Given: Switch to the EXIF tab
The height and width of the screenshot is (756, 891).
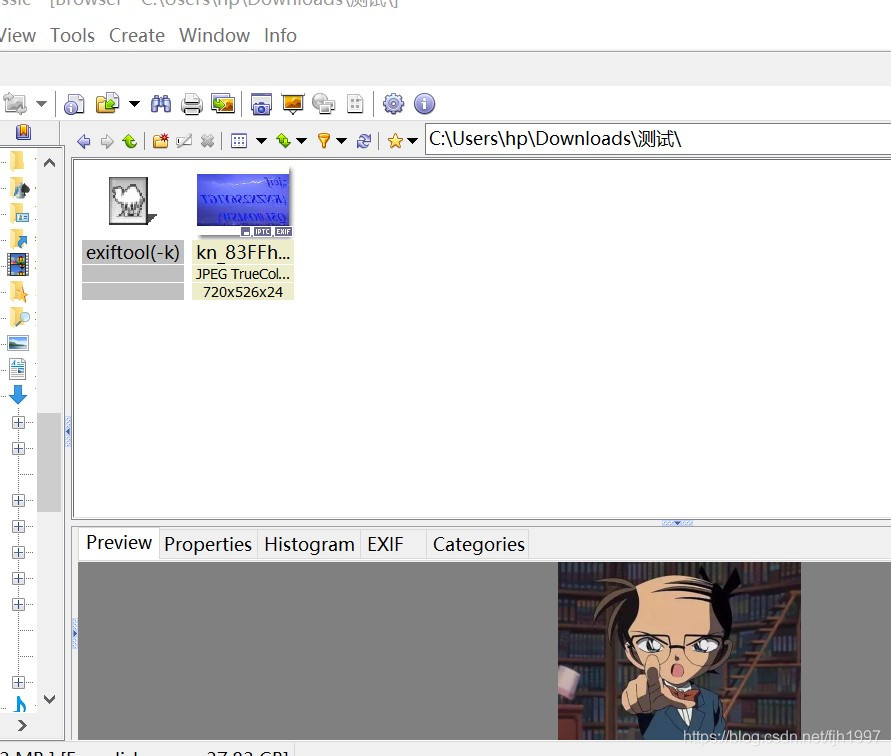Looking at the screenshot, I should 393,545.
